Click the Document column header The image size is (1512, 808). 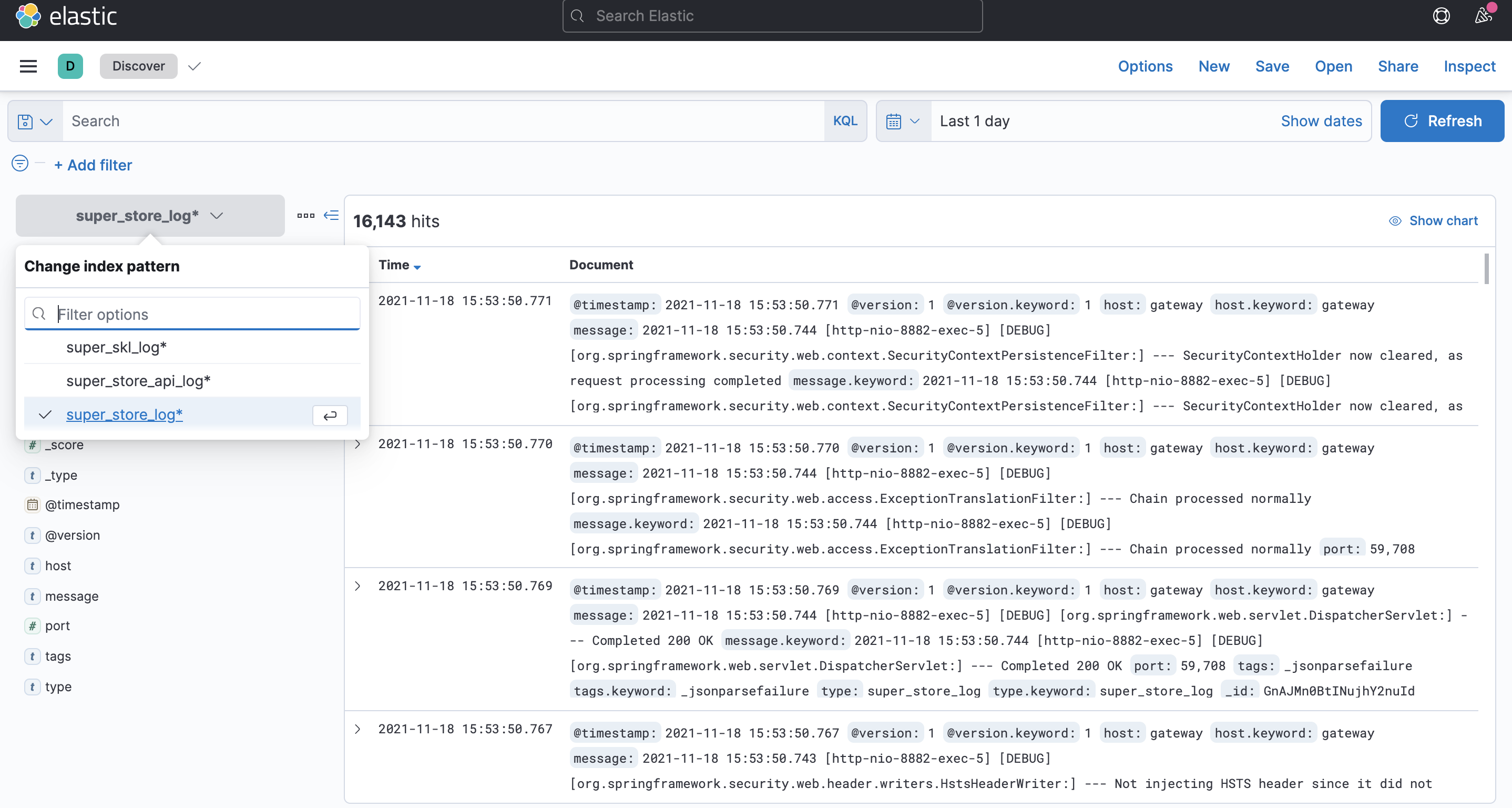pos(601,265)
